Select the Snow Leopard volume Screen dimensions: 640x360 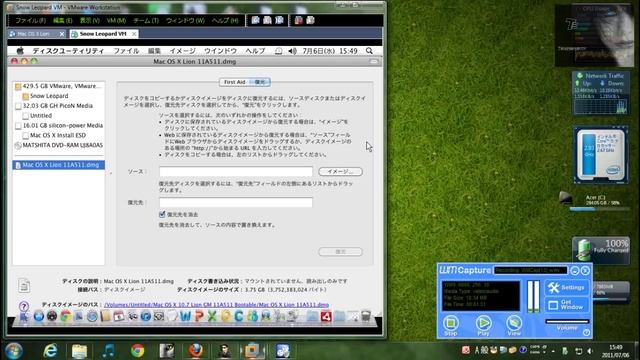pyautogui.click(x=45, y=96)
